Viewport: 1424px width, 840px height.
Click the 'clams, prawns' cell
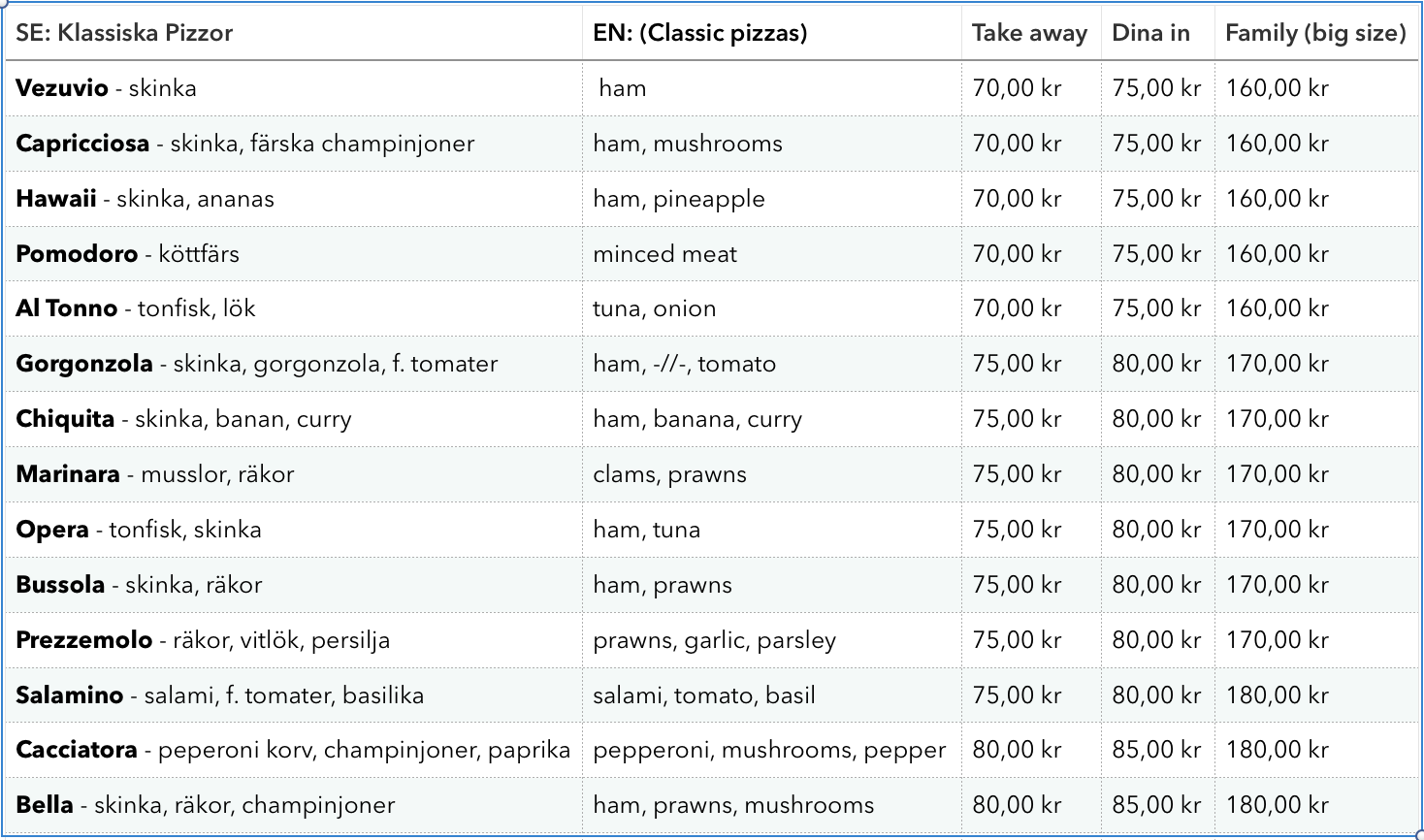(669, 474)
